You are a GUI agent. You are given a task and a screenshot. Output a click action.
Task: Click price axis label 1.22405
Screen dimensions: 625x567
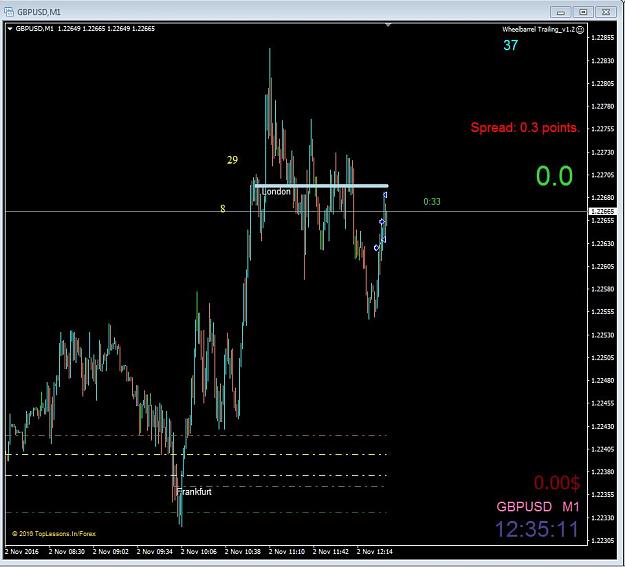coord(603,449)
